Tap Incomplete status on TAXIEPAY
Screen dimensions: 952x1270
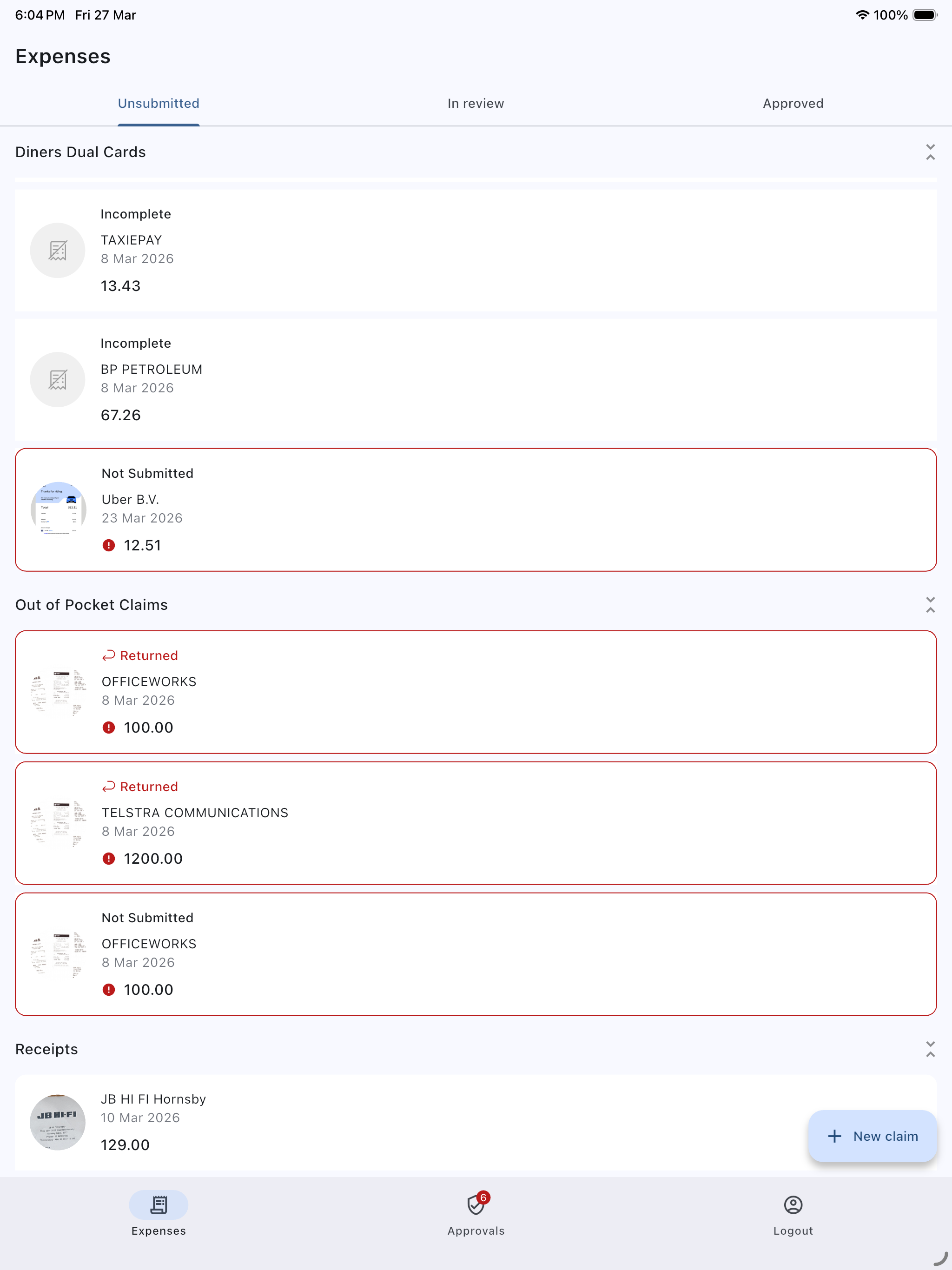[136, 214]
